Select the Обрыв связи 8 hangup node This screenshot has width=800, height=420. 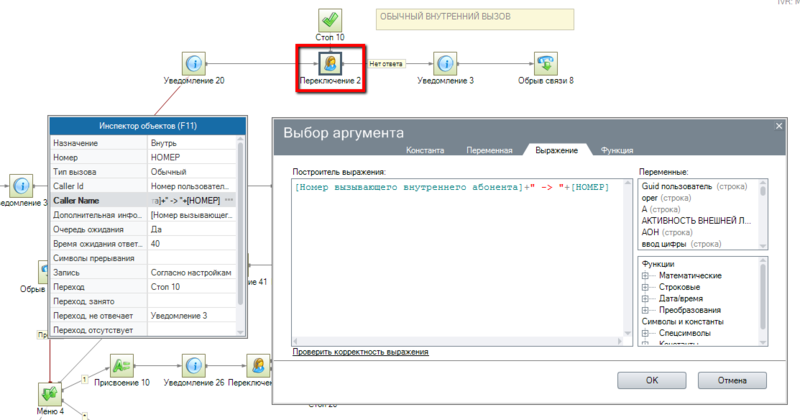[546, 64]
